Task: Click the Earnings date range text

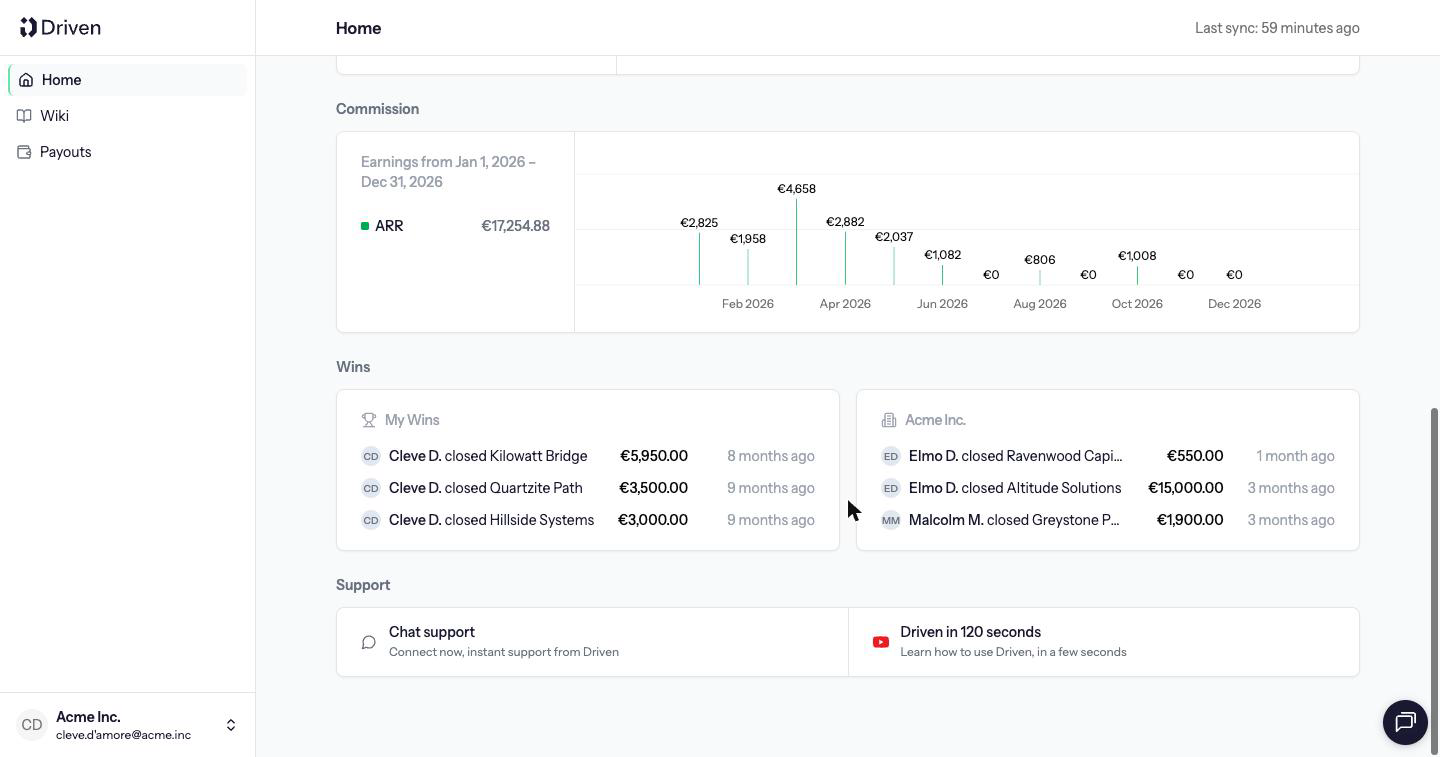Action: [448, 172]
